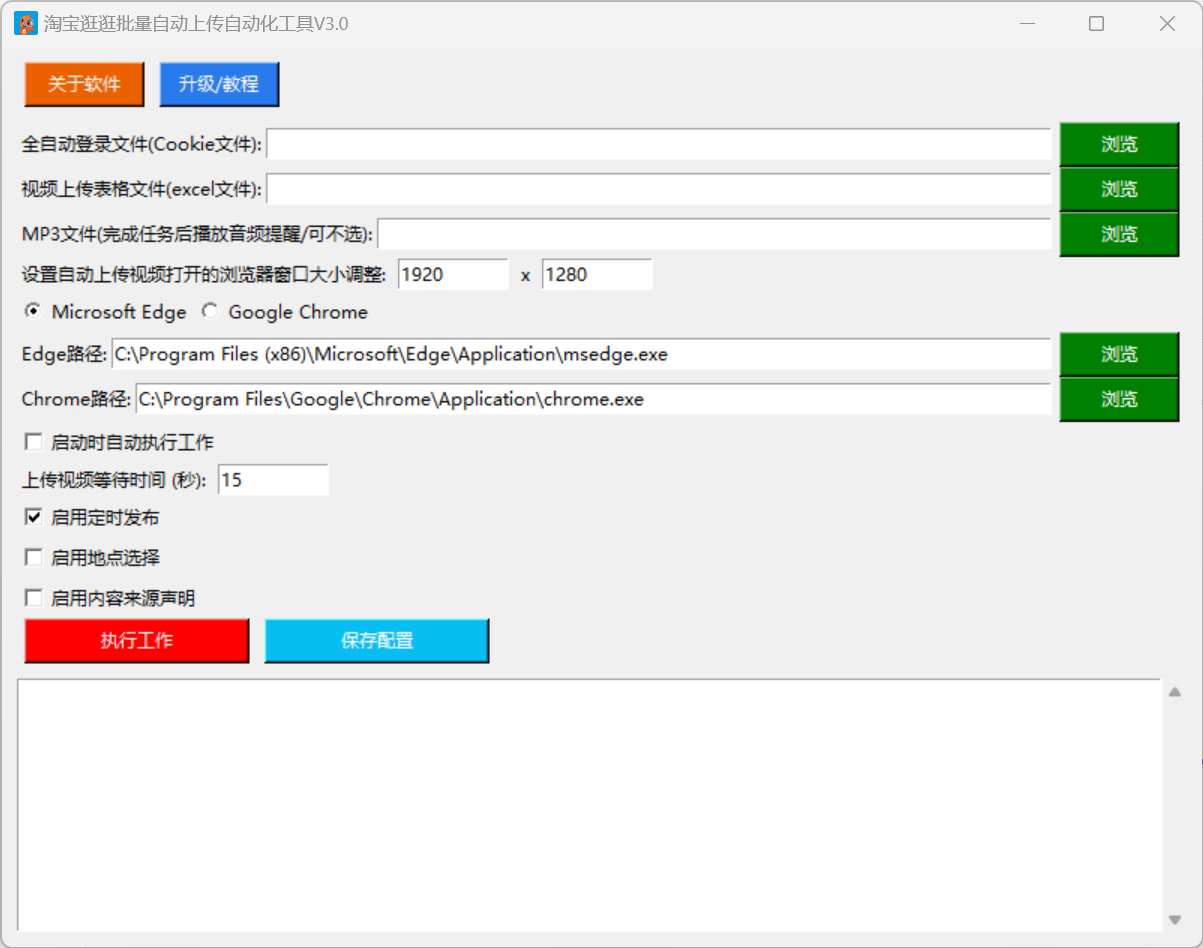Browse for the excel video upload file

pyautogui.click(x=1119, y=189)
